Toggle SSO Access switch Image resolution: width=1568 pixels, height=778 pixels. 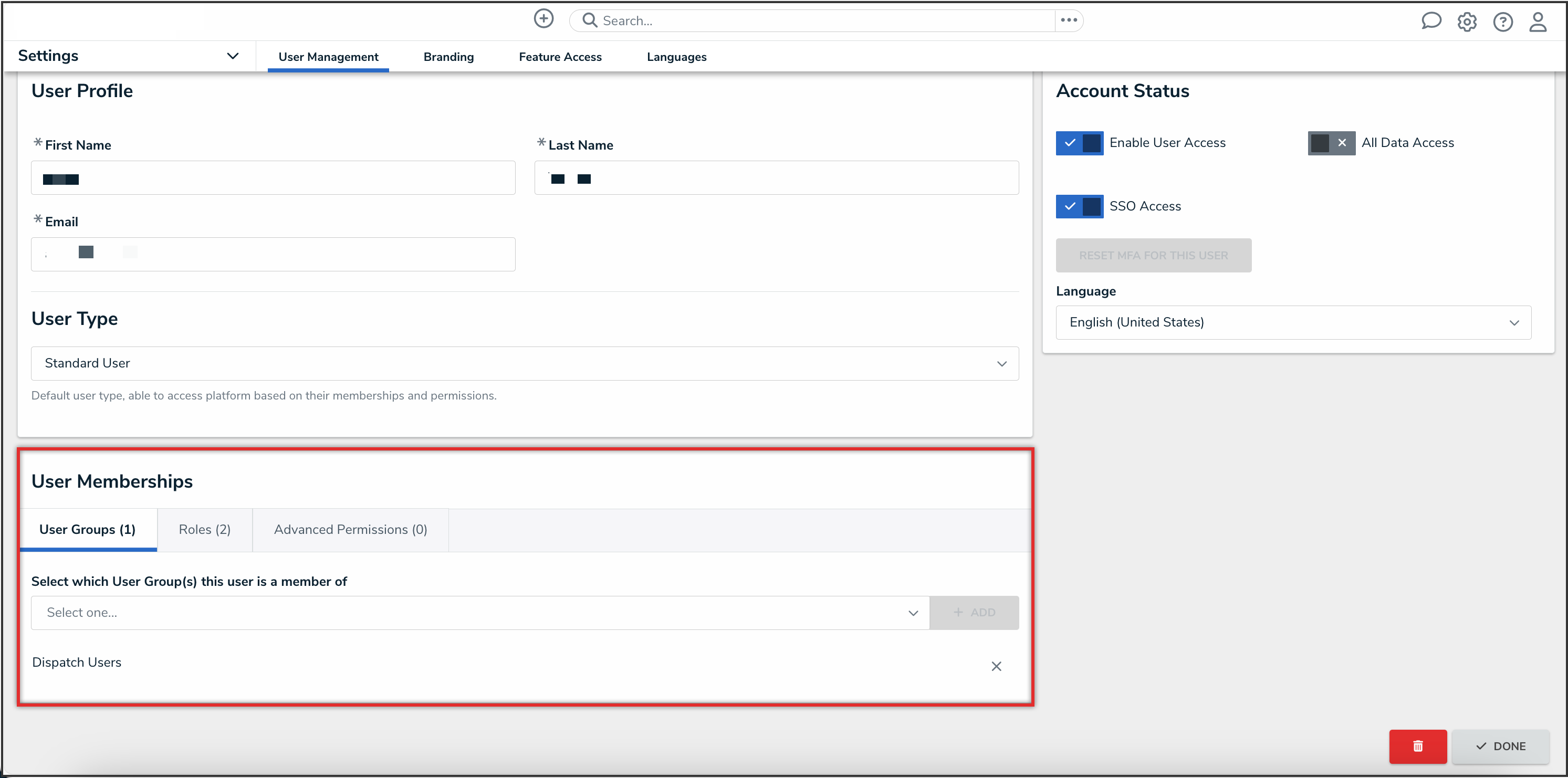click(1079, 206)
